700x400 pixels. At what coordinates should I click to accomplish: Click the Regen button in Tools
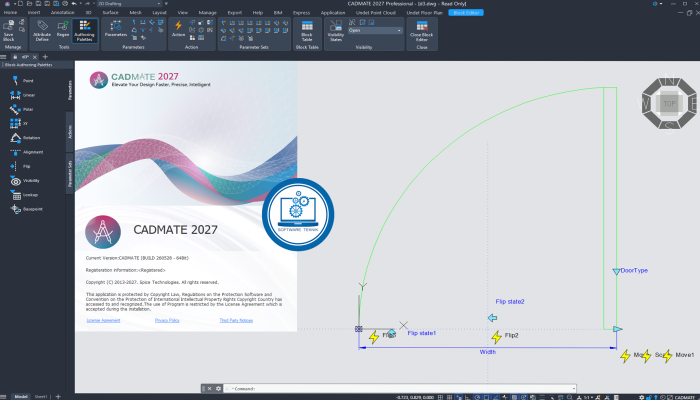pyautogui.click(x=63, y=29)
